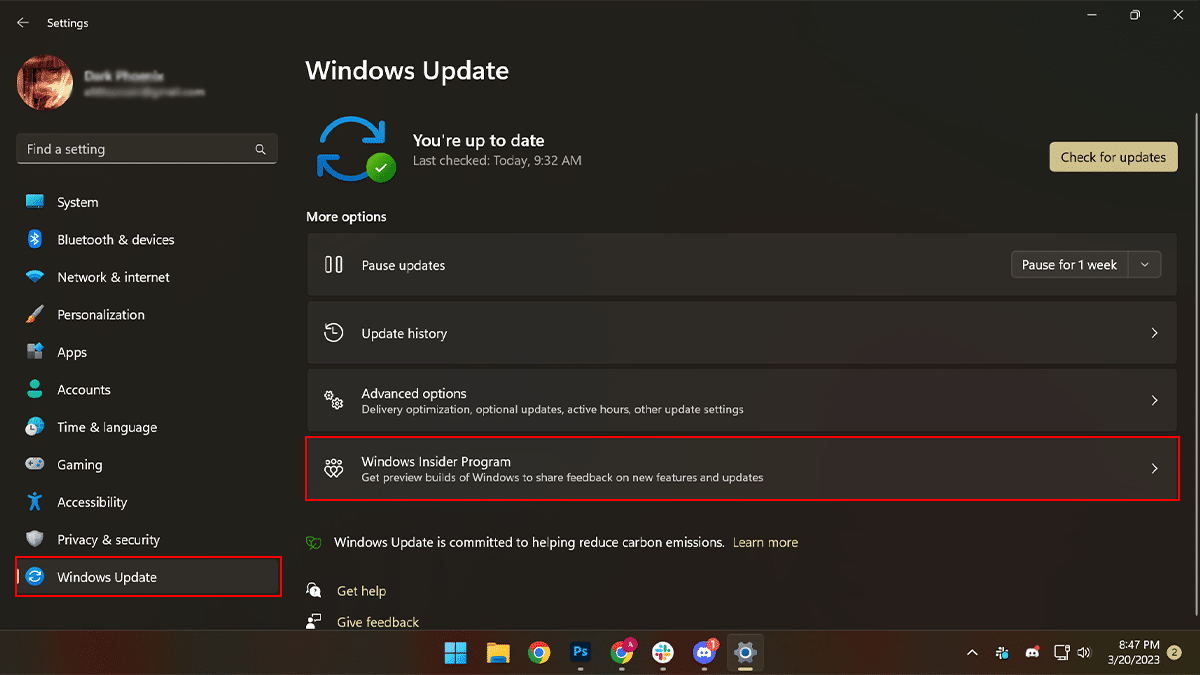Click the Find a setting search box

click(x=135, y=149)
